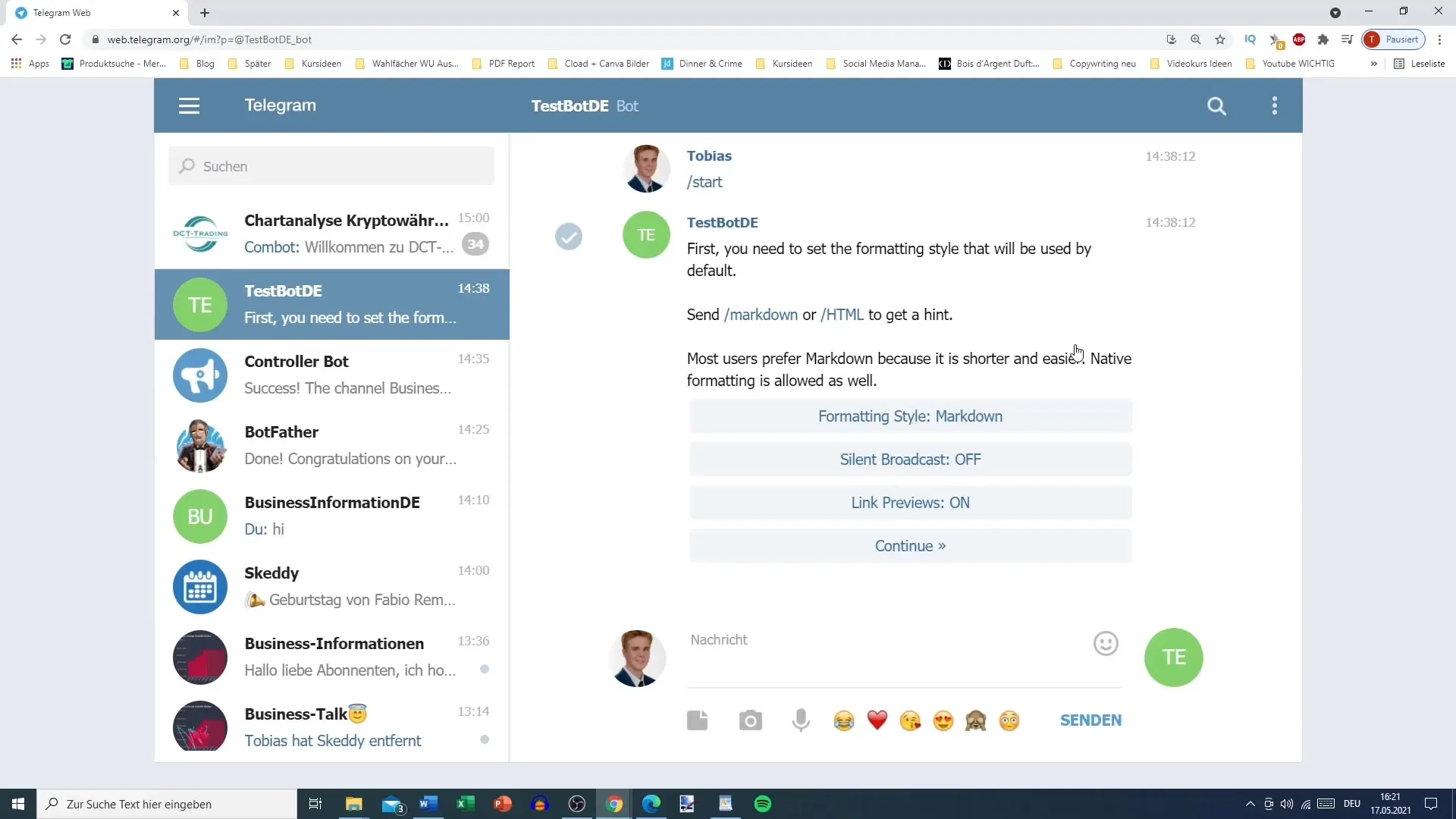The width and height of the screenshot is (1456, 819).
Task: Toggle Link Previews: ON
Action: click(x=910, y=503)
